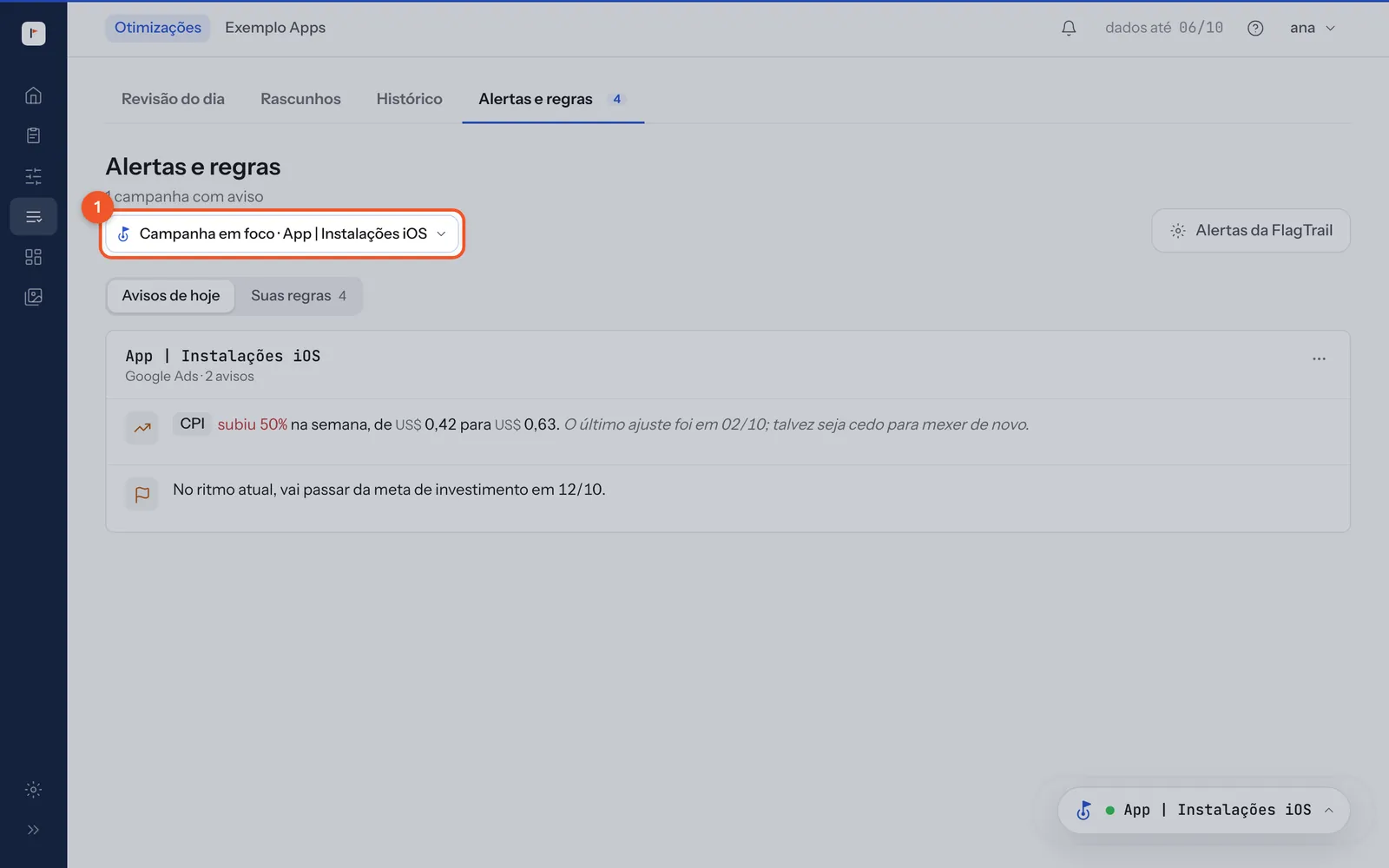Select the active list-check sidebar icon
Image resolution: width=1389 pixels, height=868 pixels.
(x=33, y=216)
